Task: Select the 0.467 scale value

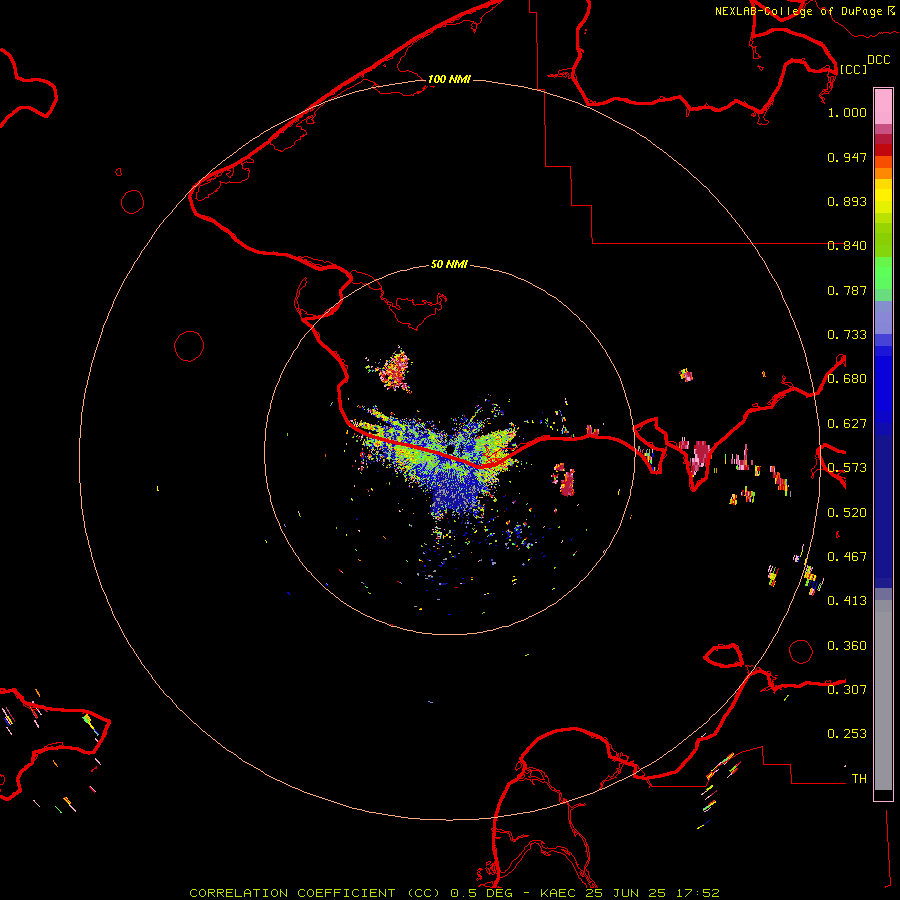Action: click(x=847, y=557)
